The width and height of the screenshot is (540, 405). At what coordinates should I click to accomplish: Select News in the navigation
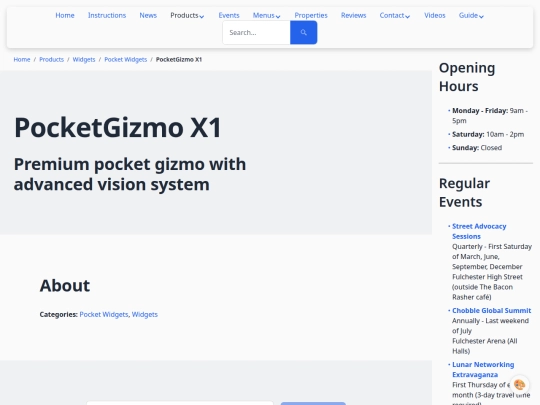click(x=148, y=15)
